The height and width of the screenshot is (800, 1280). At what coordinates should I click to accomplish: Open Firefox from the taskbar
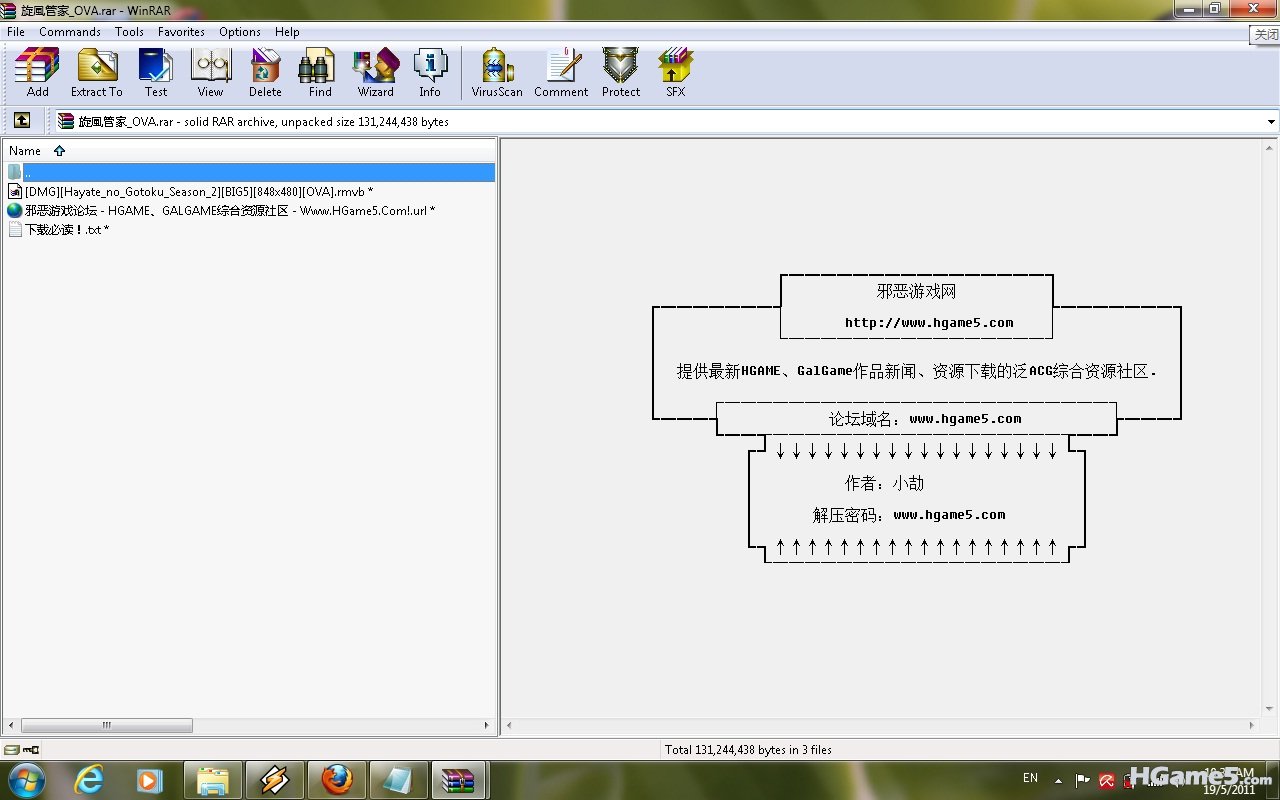[336, 780]
